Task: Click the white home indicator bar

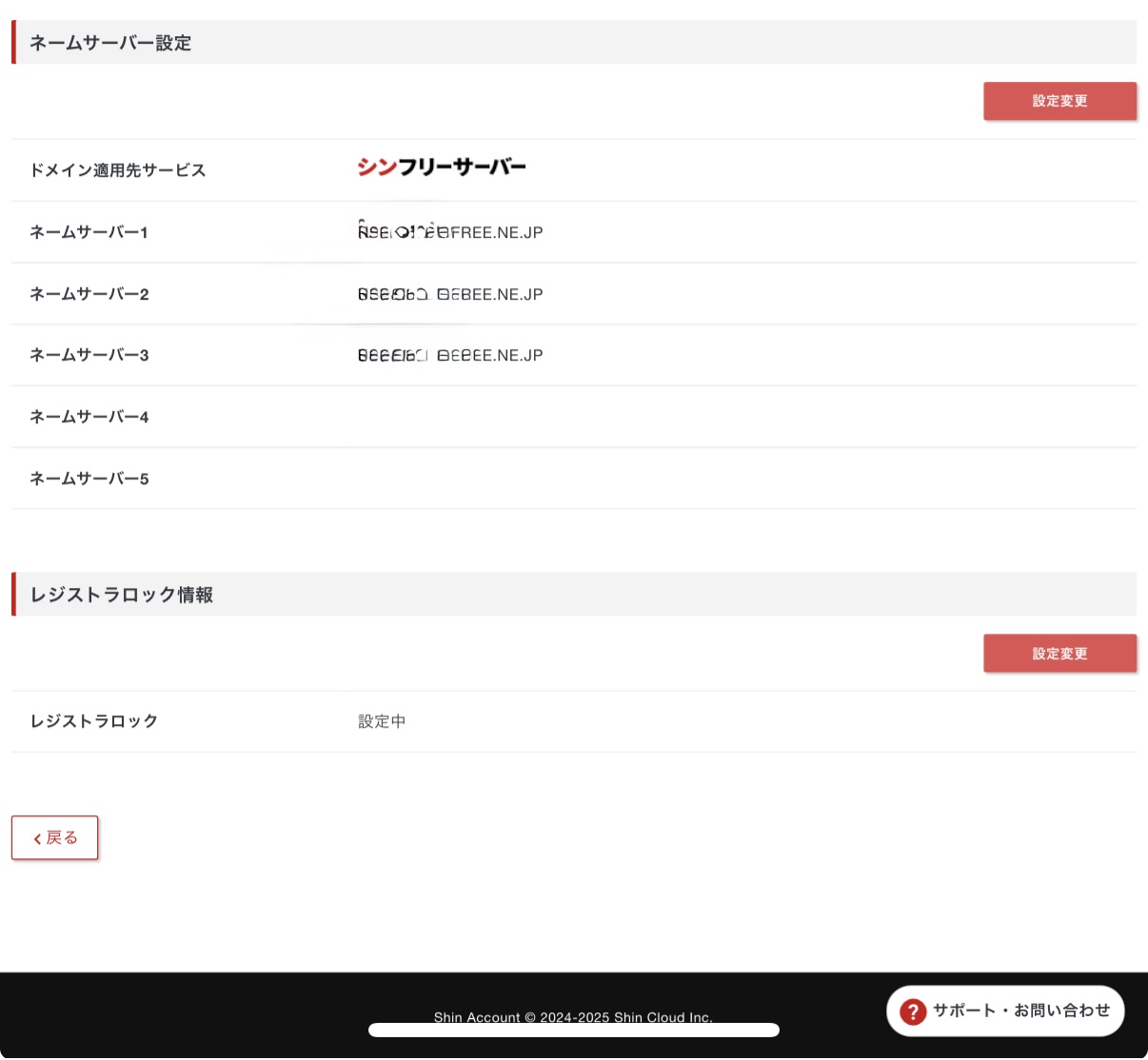Action: tap(574, 1030)
